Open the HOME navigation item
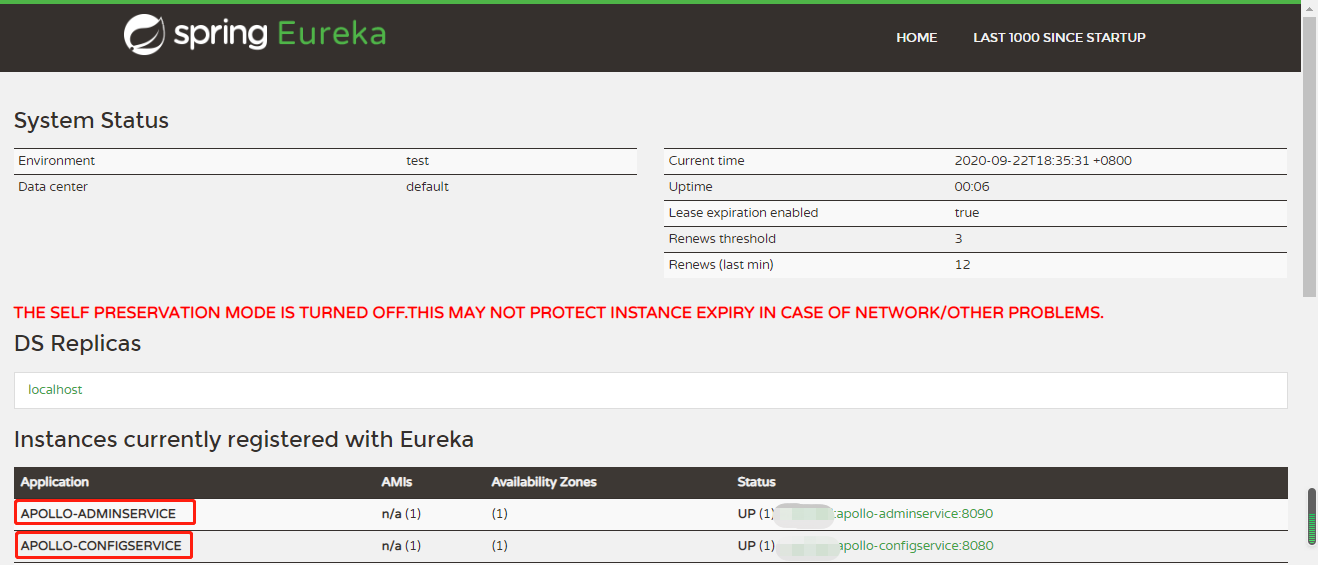The image size is (1318, 565). [x=916, y=38]
